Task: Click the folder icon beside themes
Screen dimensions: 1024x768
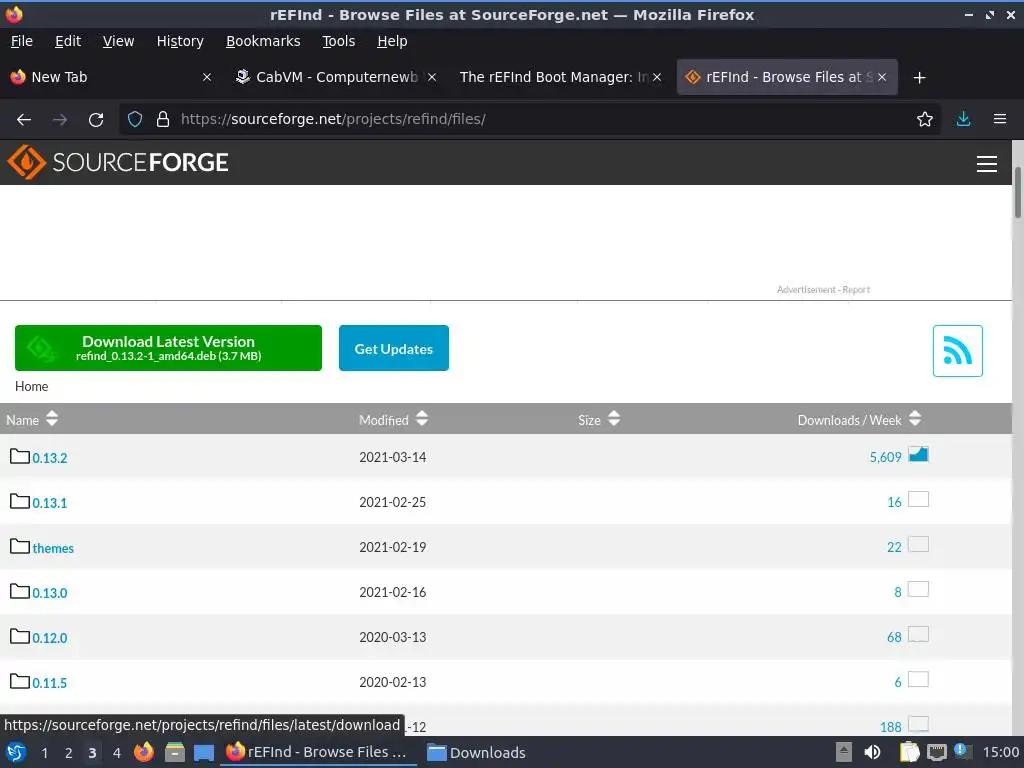Action: click(20, 546)
